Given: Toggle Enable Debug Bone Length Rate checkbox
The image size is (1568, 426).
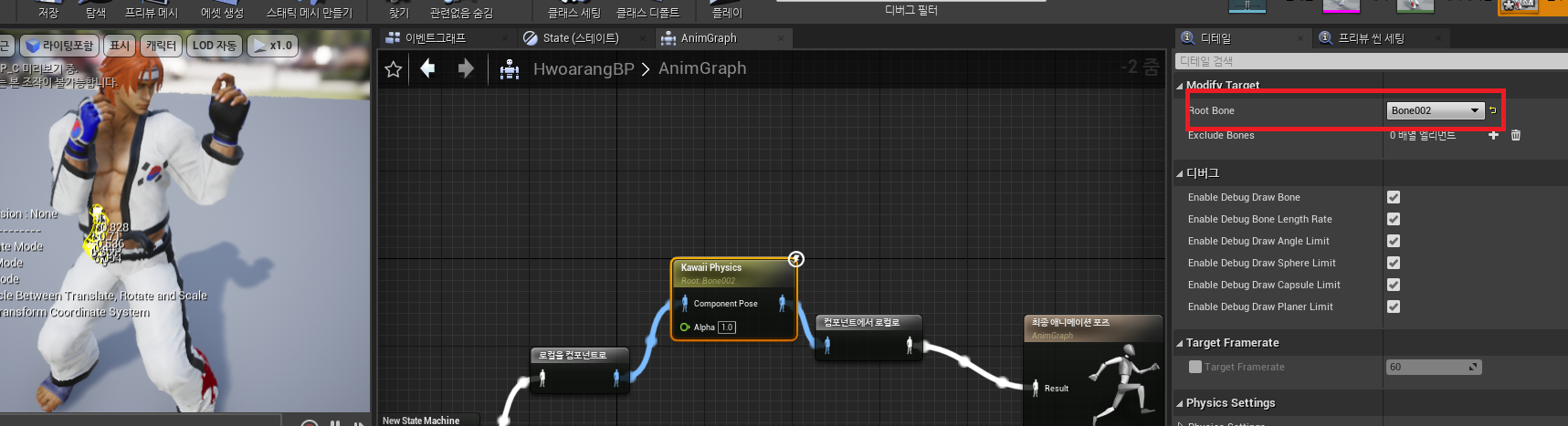Looking at the screenshot, I should click(x=1394, y=219).
